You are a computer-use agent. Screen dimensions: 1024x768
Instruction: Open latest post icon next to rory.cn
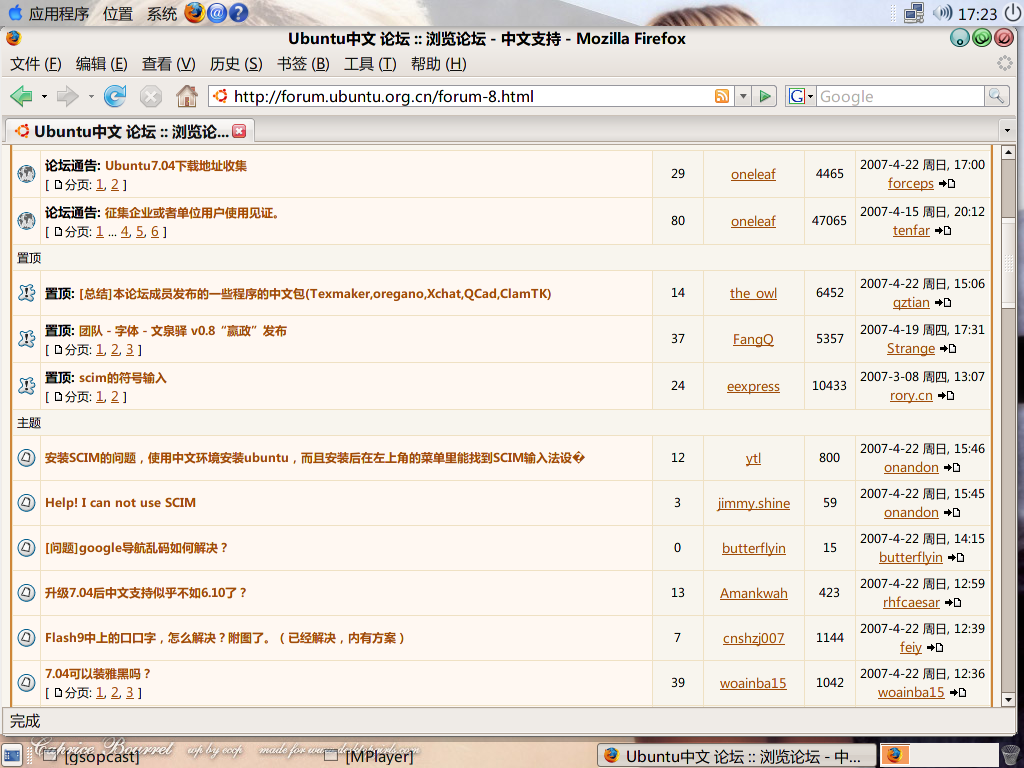click(946, 396)
